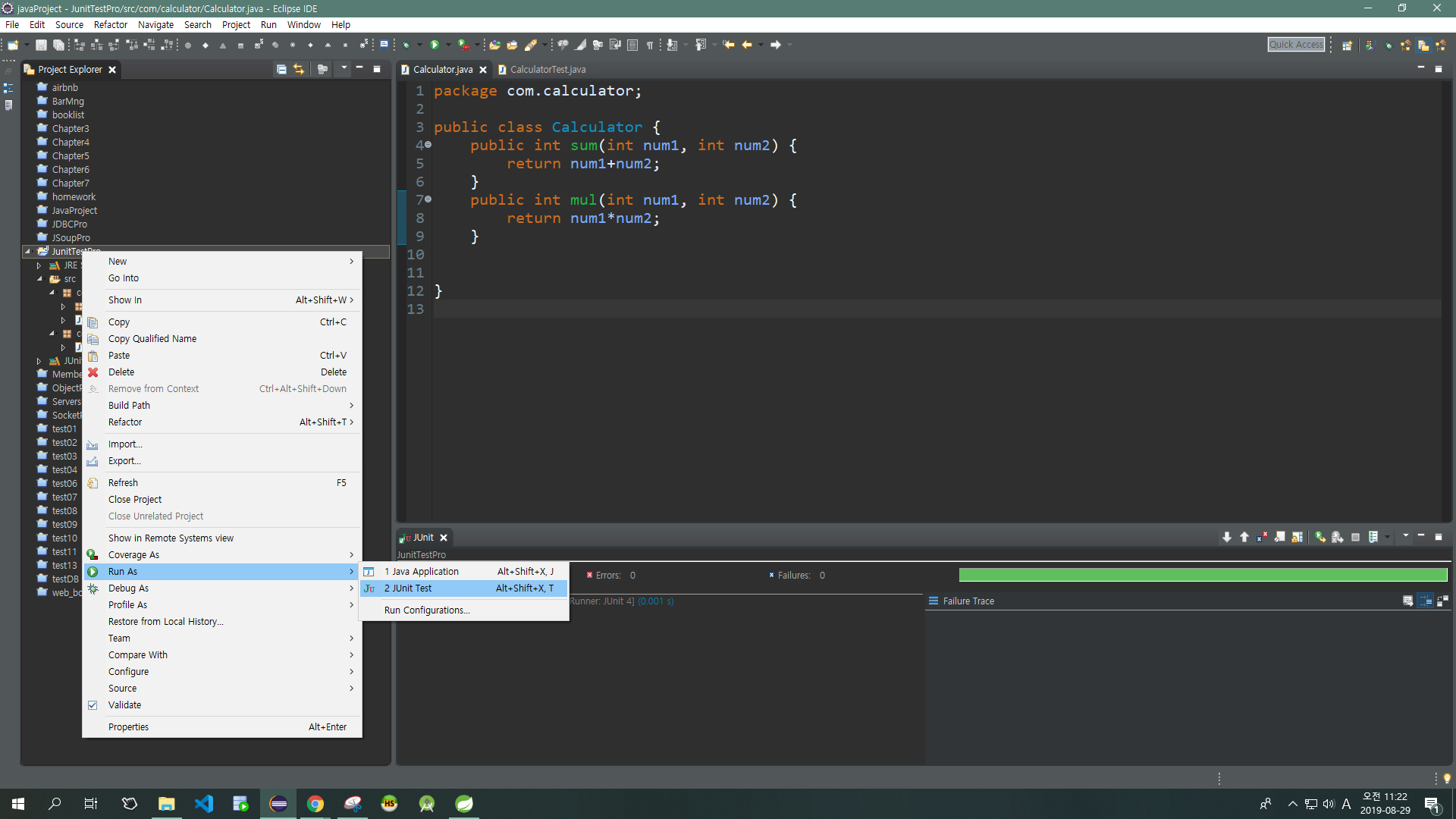Click the green Run toolbar icon

click(435, 45)
